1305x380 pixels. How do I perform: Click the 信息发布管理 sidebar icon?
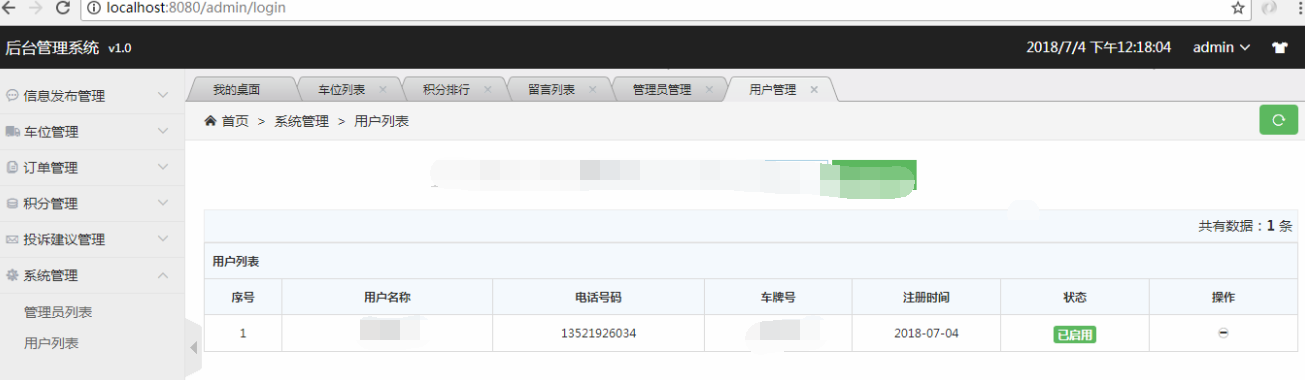[12, 96]
